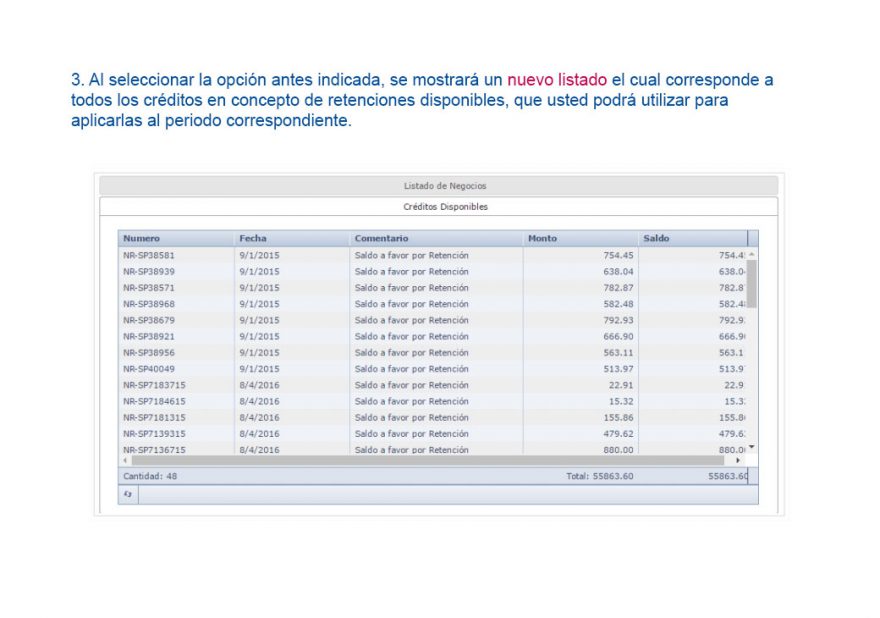Screen dimensions: 880x618
Task: Click the Total: 55863.60 footer value
Action: [599, 477]
